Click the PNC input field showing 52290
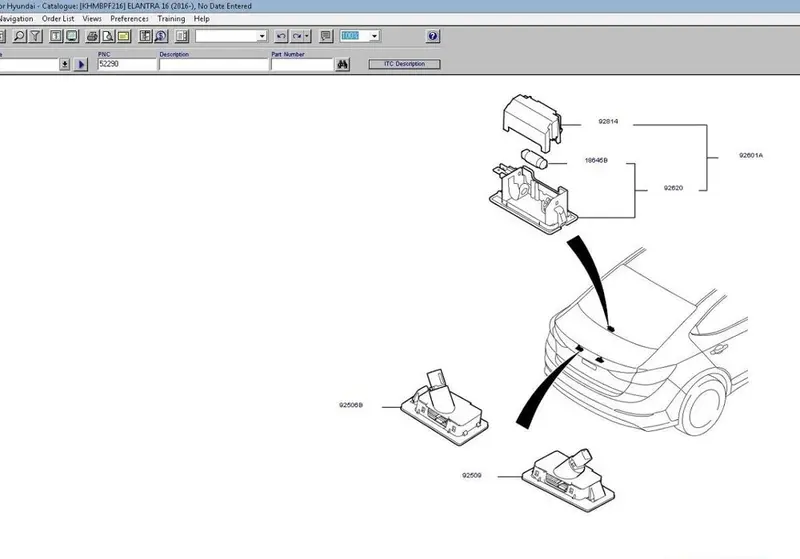This screenshot has width=800, height=559. pos(127,64)
